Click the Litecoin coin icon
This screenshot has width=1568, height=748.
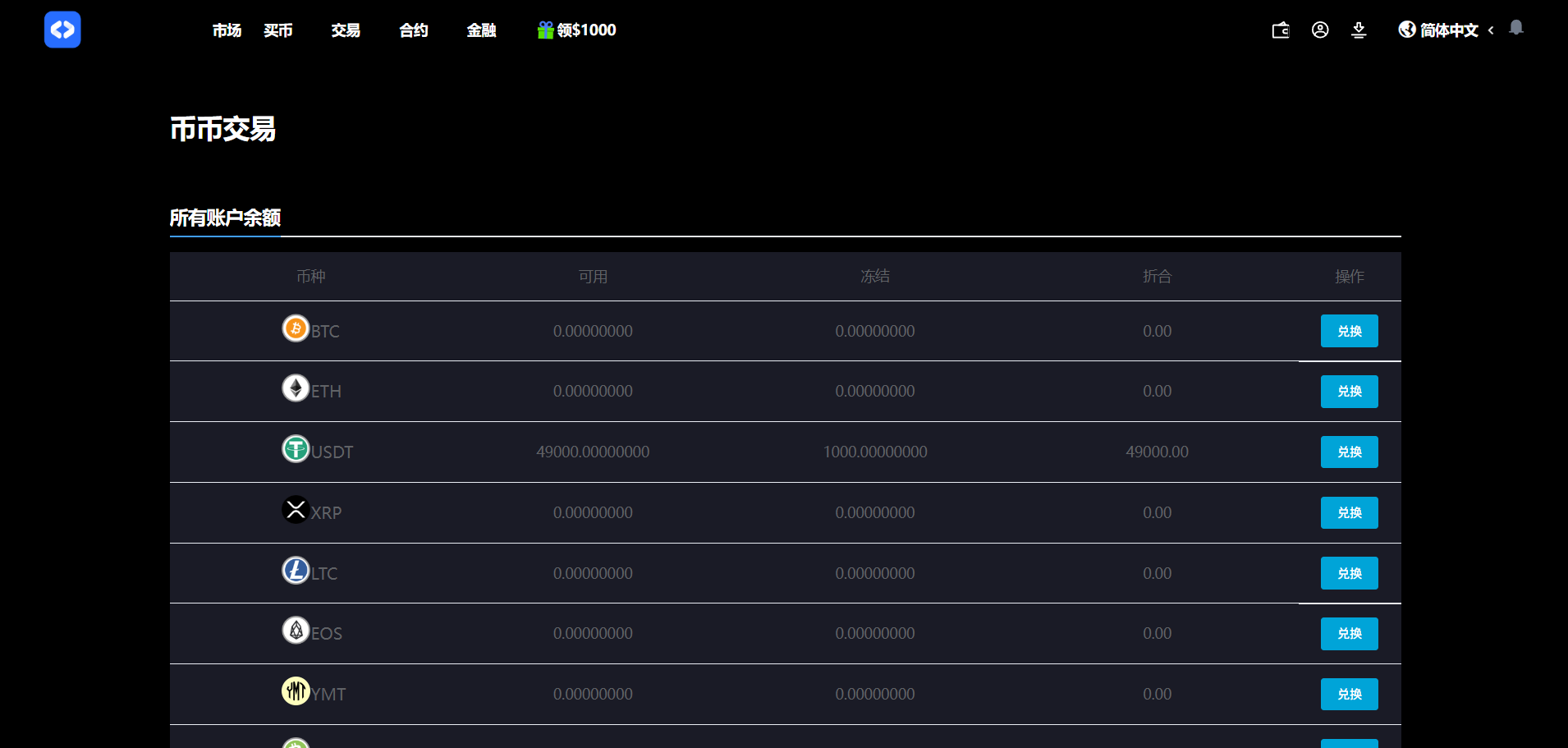point(296,571)
